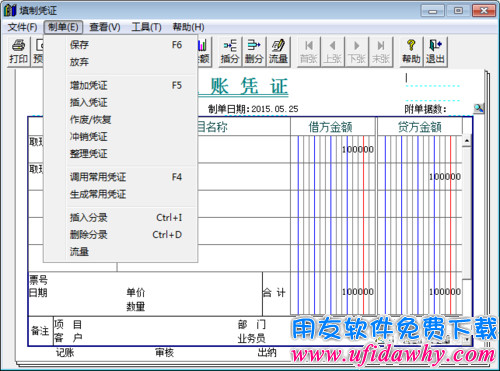This screenshot has width=500, height=371.
Task: Go to last voucher with 末张
Action: [381, 52]
